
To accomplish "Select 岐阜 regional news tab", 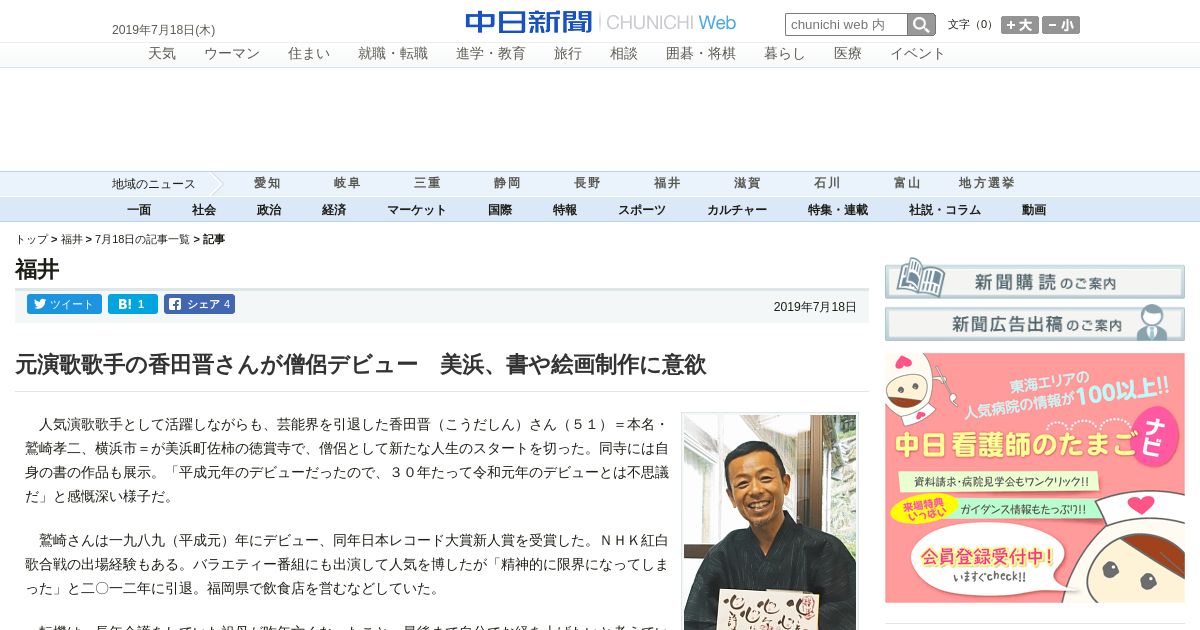I will click(x=347, y=183).
